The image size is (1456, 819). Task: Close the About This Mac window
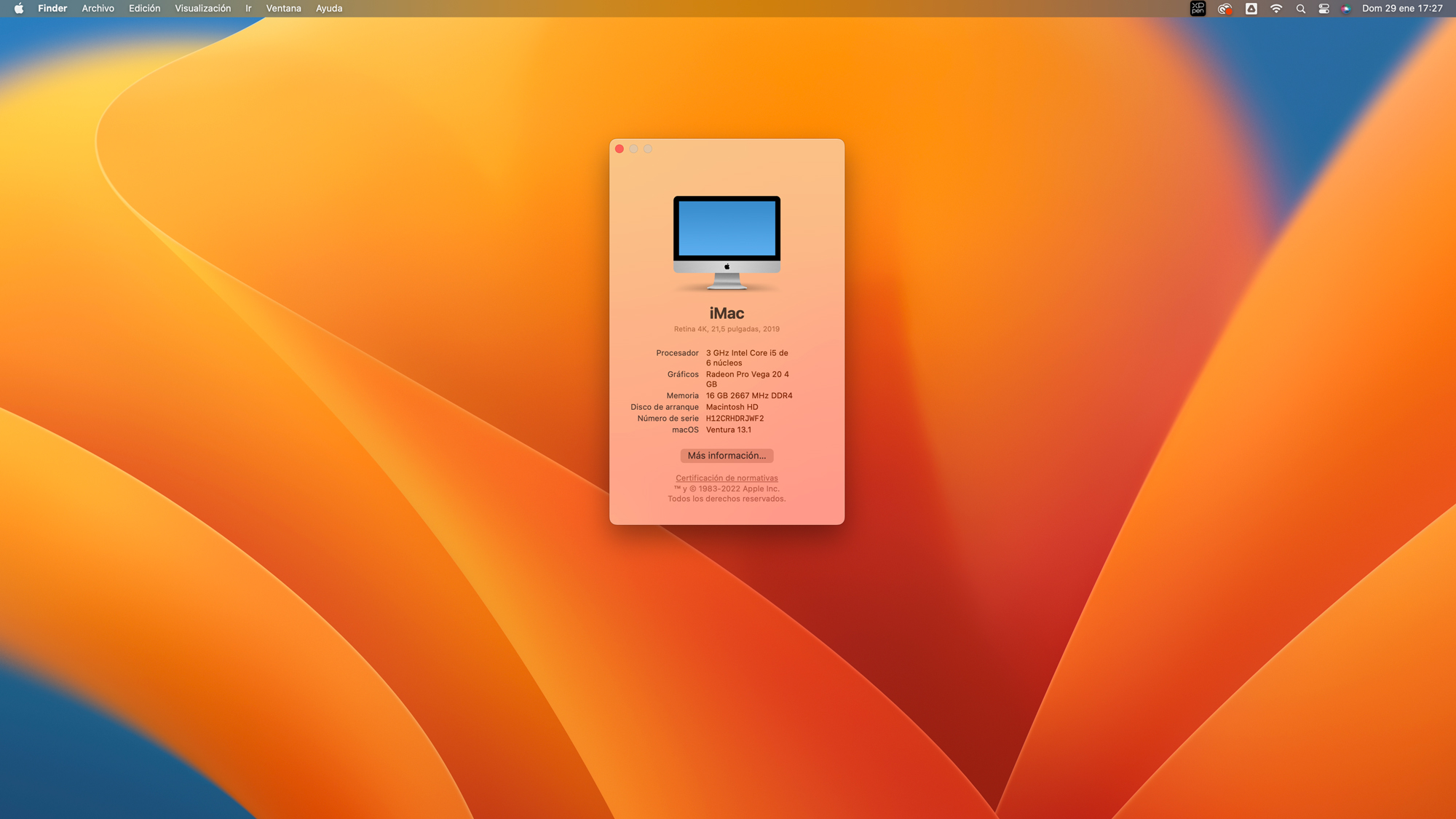pos(620,149)
